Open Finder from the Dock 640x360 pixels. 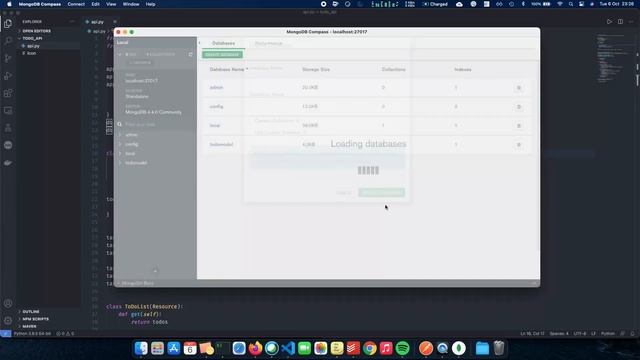pos(141,348)
